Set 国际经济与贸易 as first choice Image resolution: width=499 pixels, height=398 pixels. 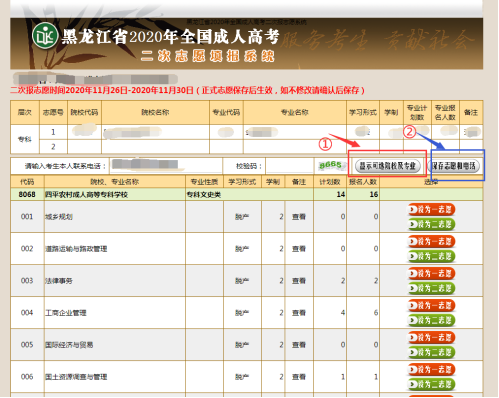pyautogui.click(x=431, y=337)
